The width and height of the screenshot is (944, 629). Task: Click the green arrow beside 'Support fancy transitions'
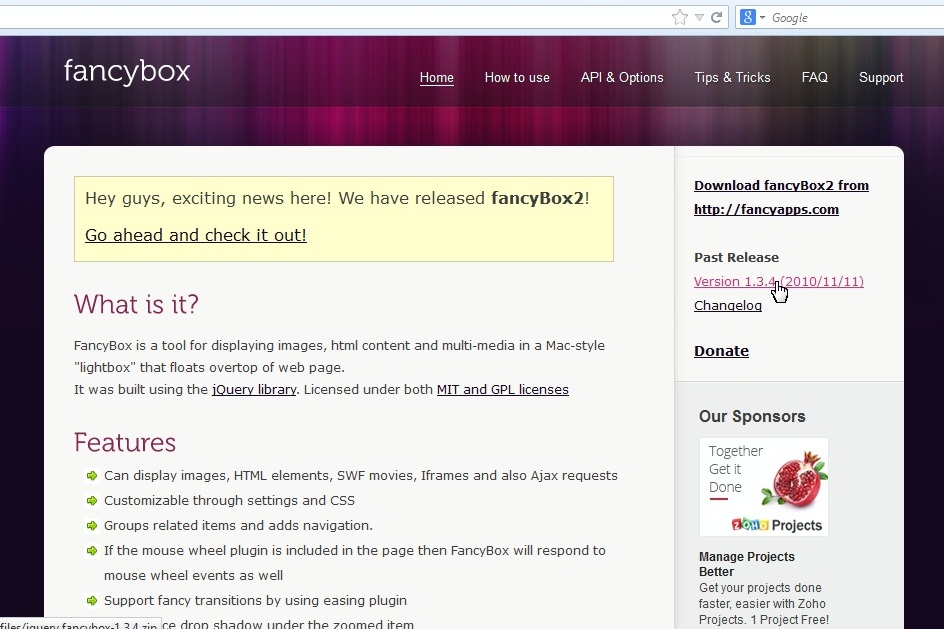[x=91, y=601]
